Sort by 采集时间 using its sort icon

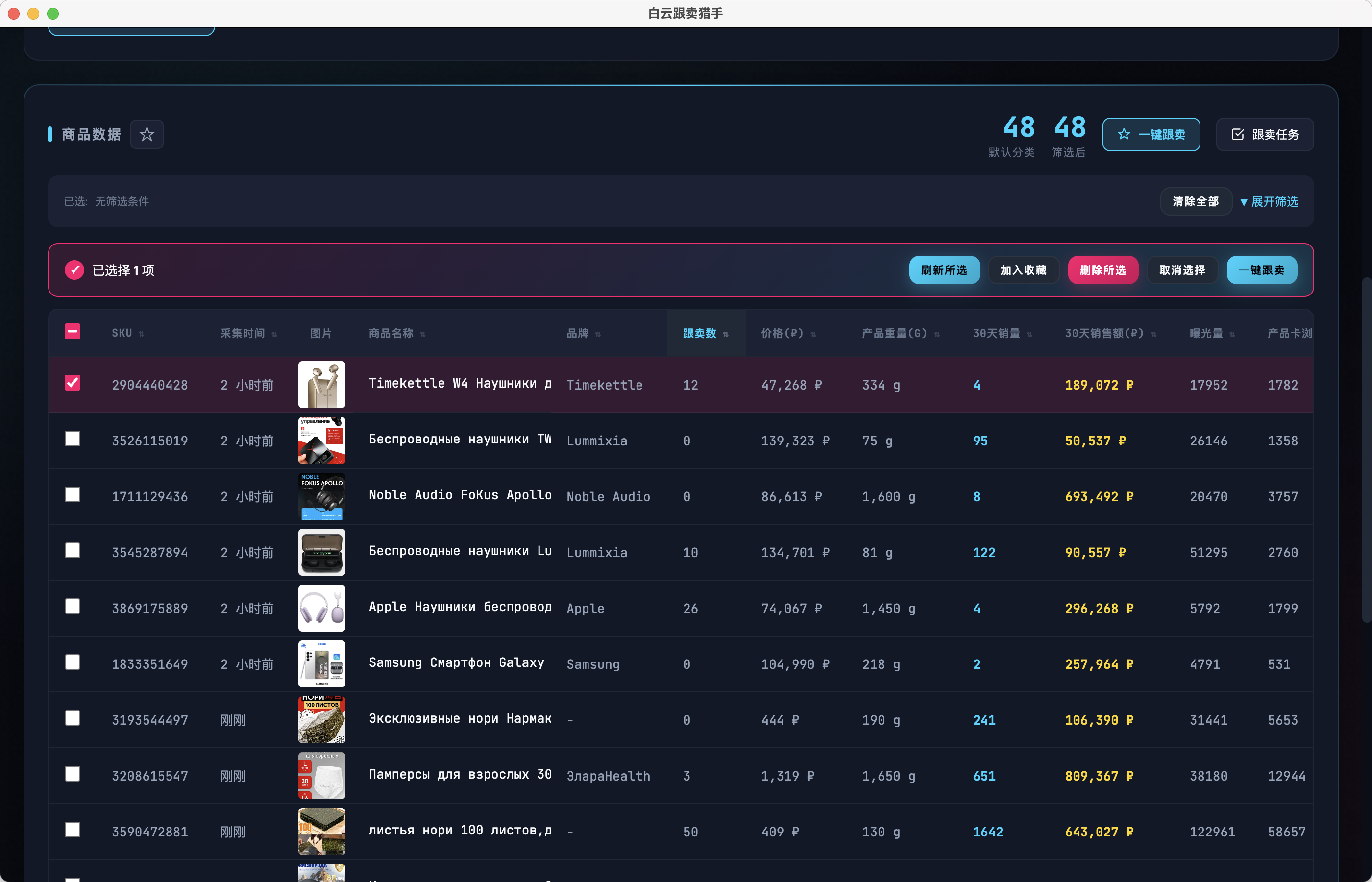click(274, 334)
